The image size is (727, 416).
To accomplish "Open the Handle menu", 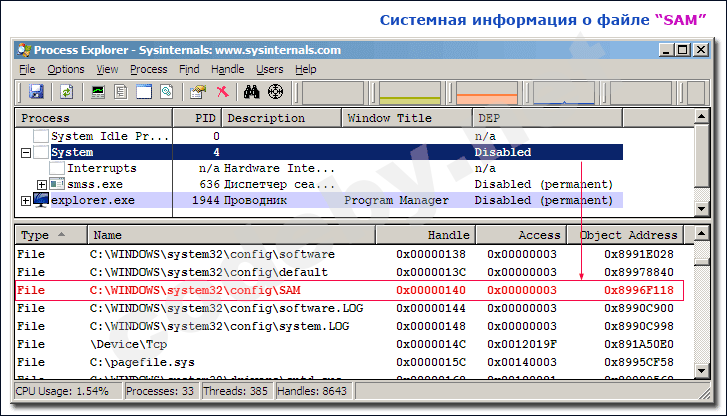I will tap(228, 70).
